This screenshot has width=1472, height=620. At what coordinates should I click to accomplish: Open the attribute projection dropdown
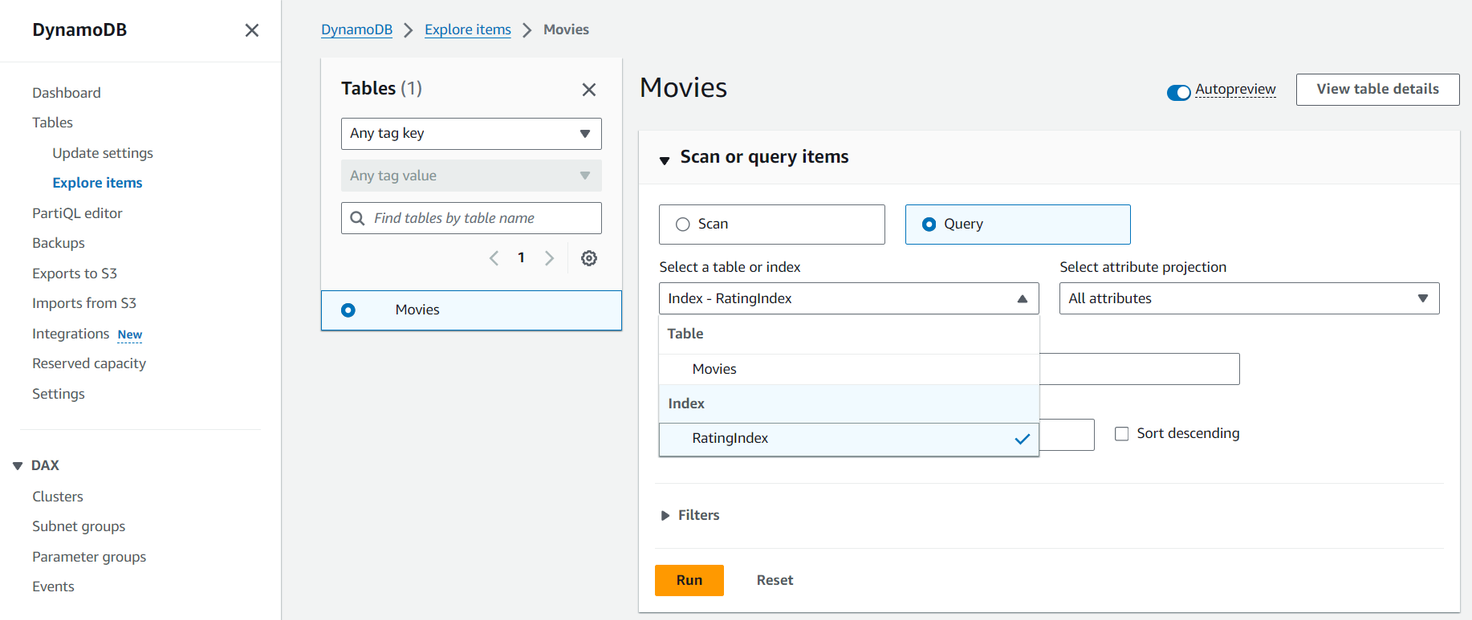tap(1248, 299)
